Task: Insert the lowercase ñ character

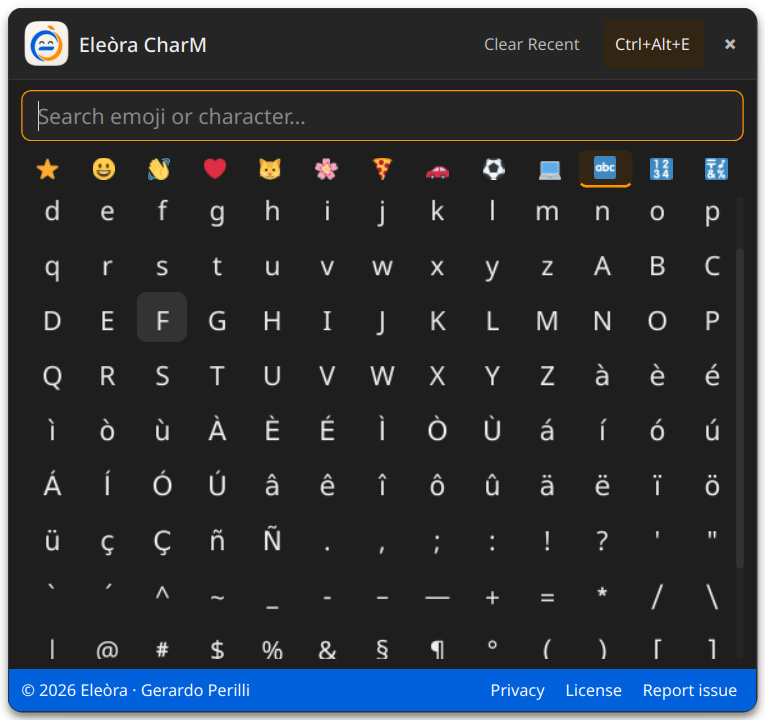Action: (217, 541)
